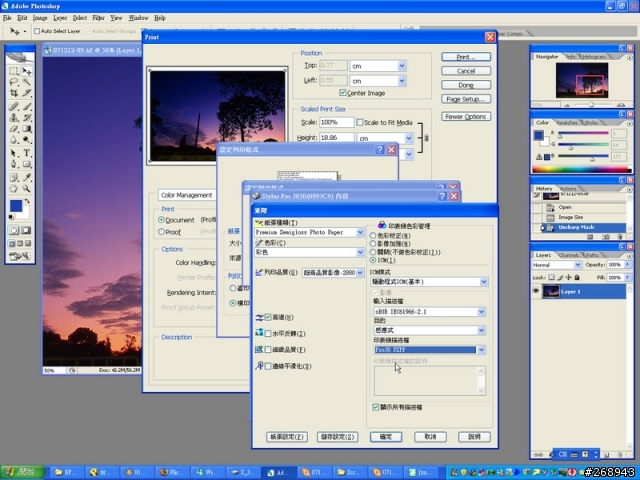Click 確定 OK button

[x=386, y=437]
